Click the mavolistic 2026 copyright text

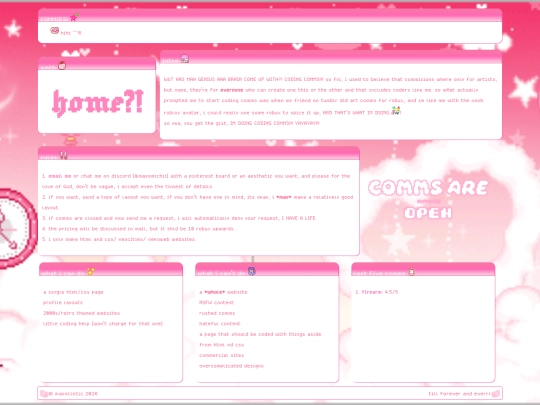click(73, 394)
